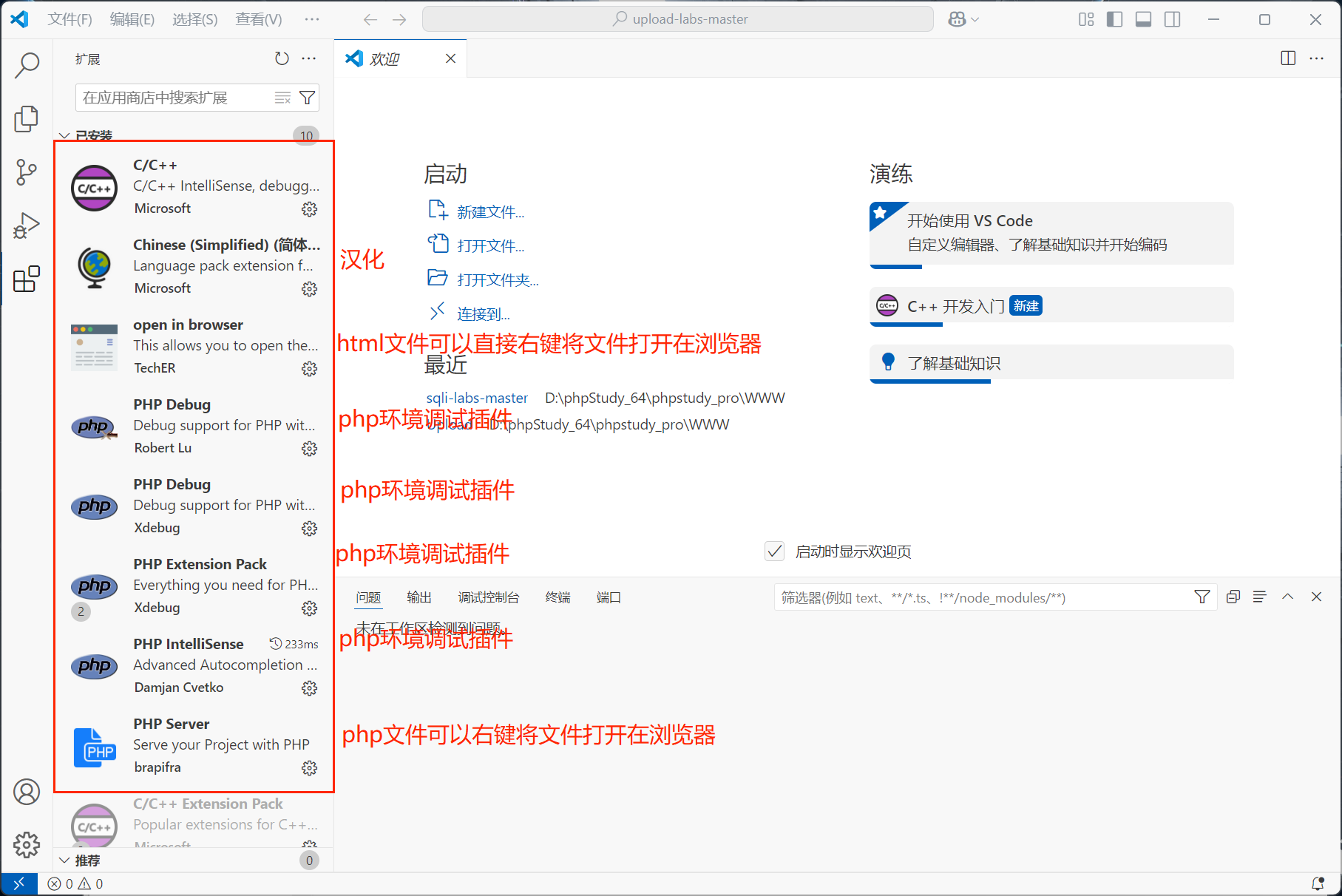The width and height of the screenshot is (1342, 896).
Task: Split the editor to the right
Action: 1288,58
